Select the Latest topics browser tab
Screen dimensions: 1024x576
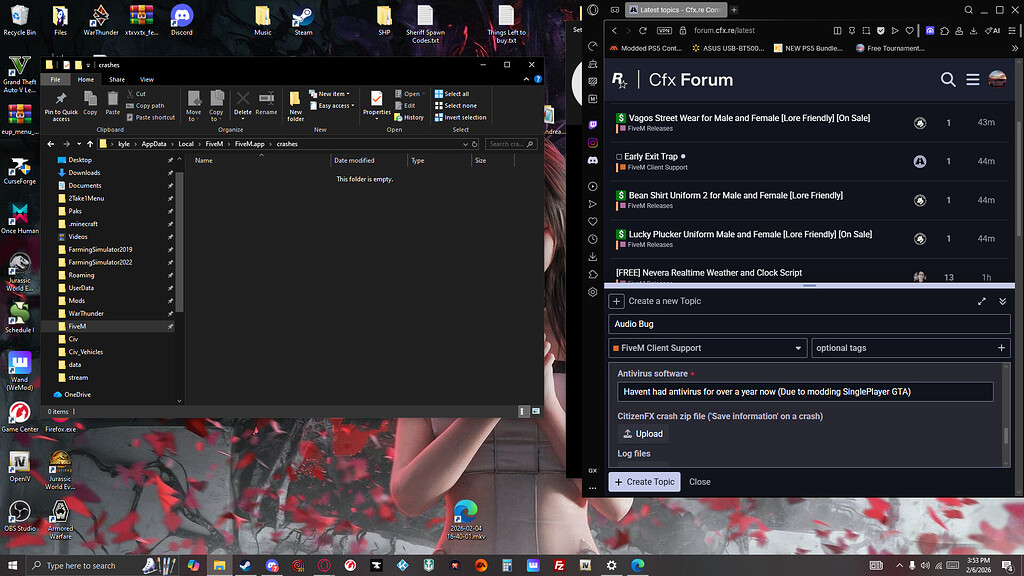tap(675, 10)
